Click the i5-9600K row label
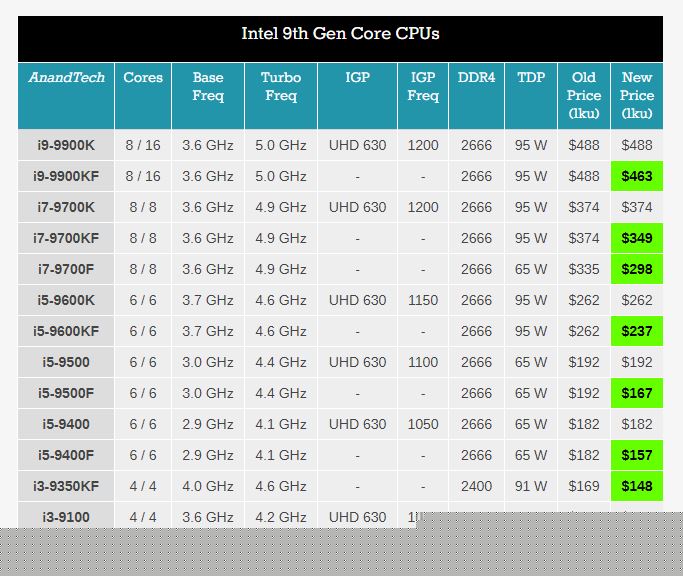 66,300
